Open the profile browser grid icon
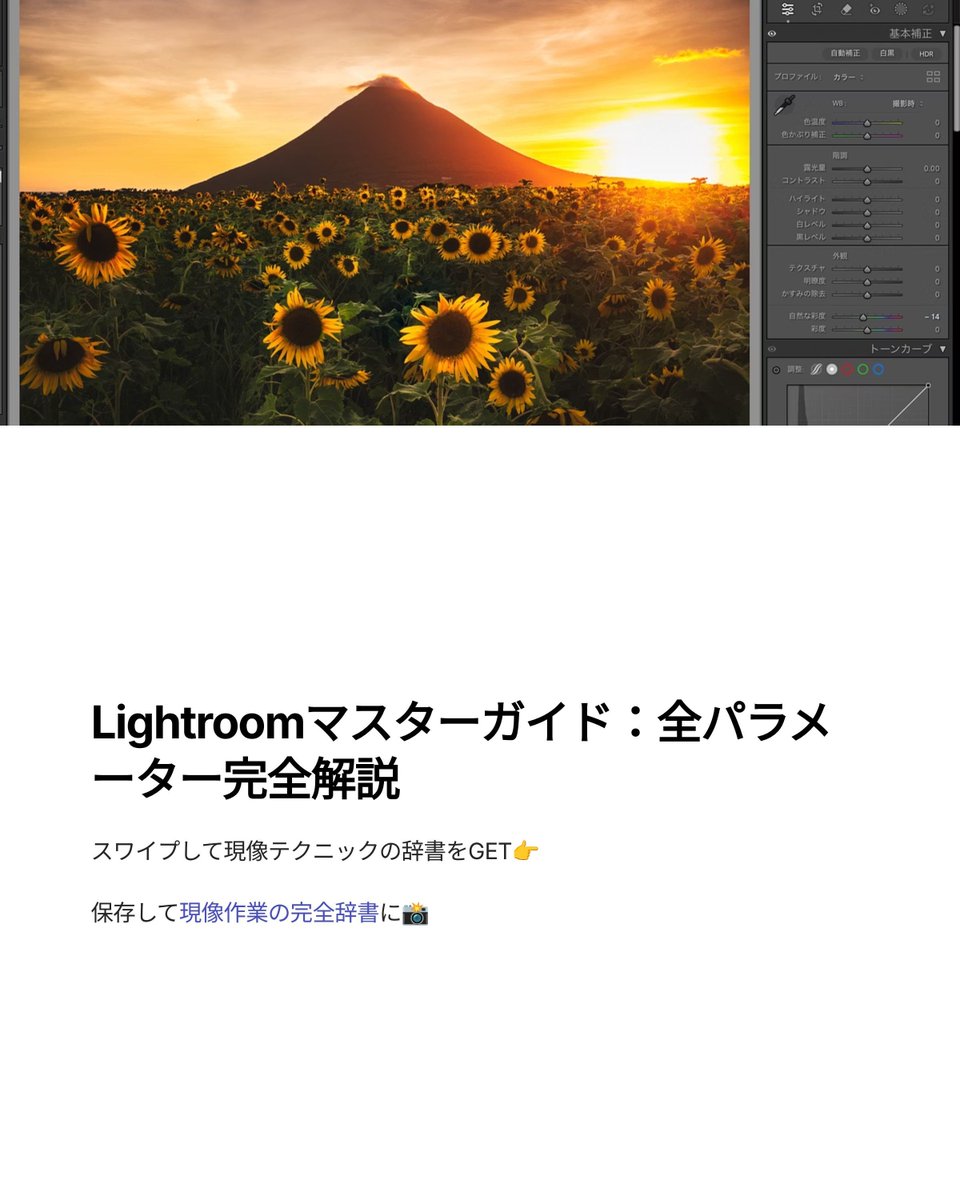 pos(933,77)
